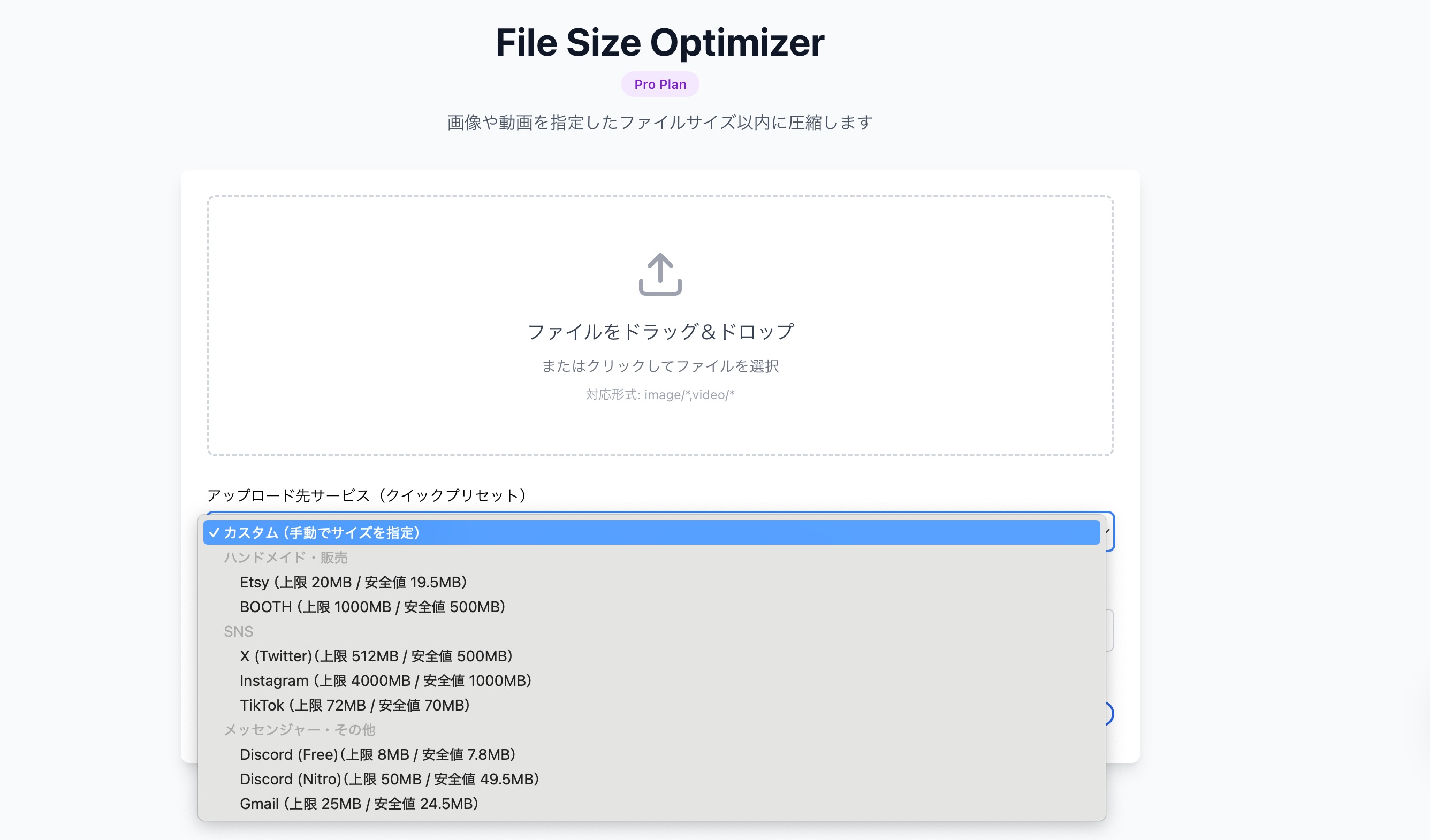Screen dimensions: 1430x840
Task: Click the Pro Plan badge
Action: (660, 84)
